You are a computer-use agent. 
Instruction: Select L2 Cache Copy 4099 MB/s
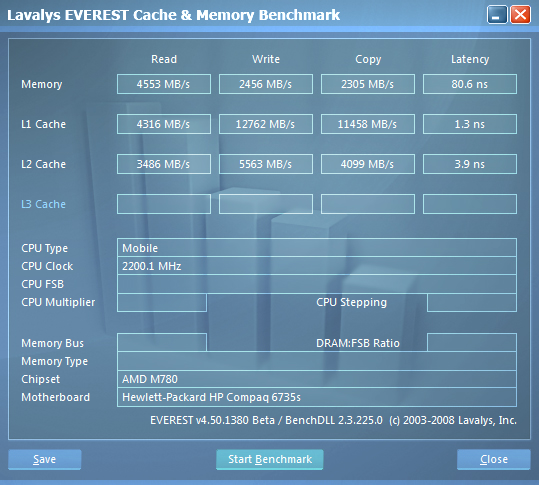pyautogui.click(x=368, y=164)
